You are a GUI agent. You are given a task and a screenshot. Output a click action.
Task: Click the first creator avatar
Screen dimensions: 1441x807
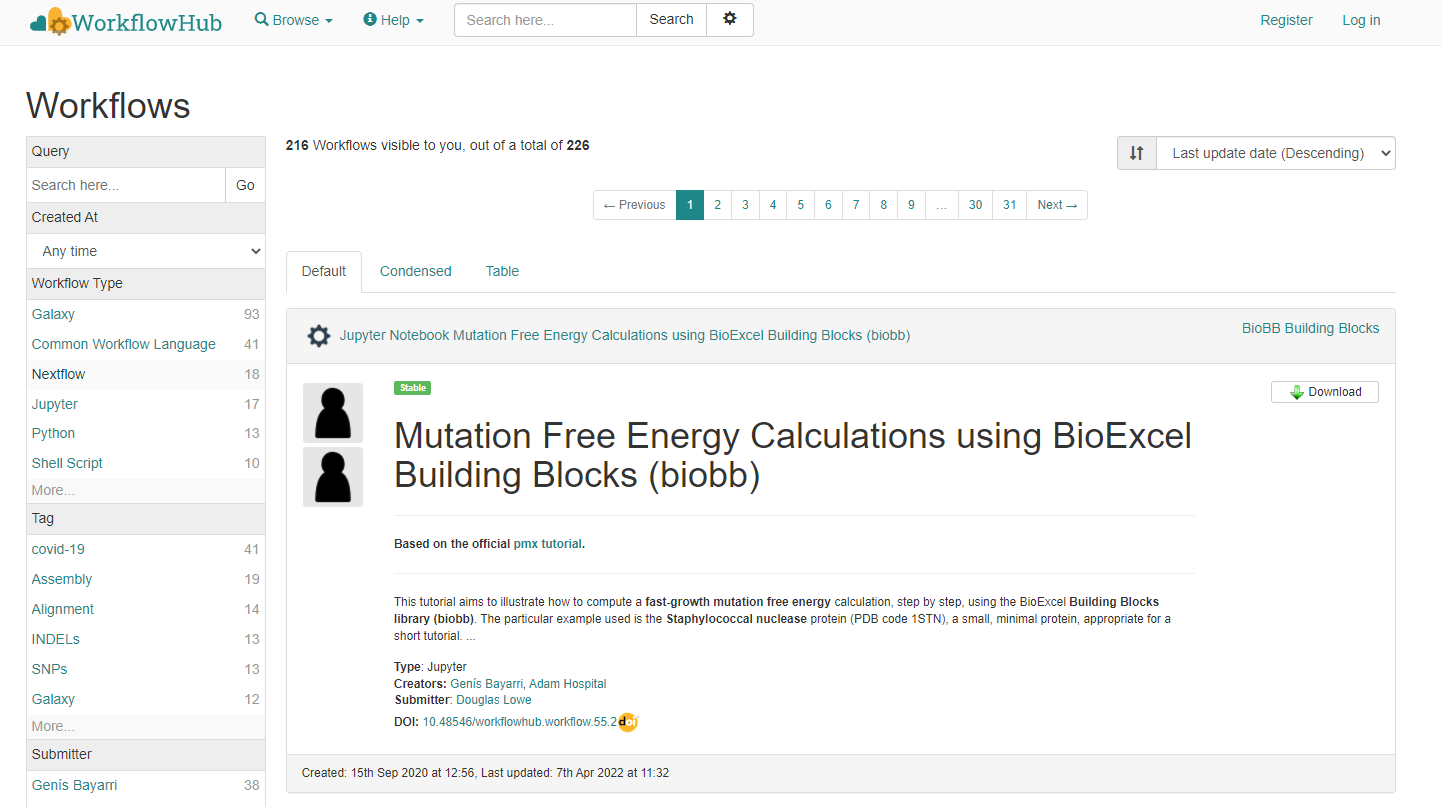coord(333,412)
